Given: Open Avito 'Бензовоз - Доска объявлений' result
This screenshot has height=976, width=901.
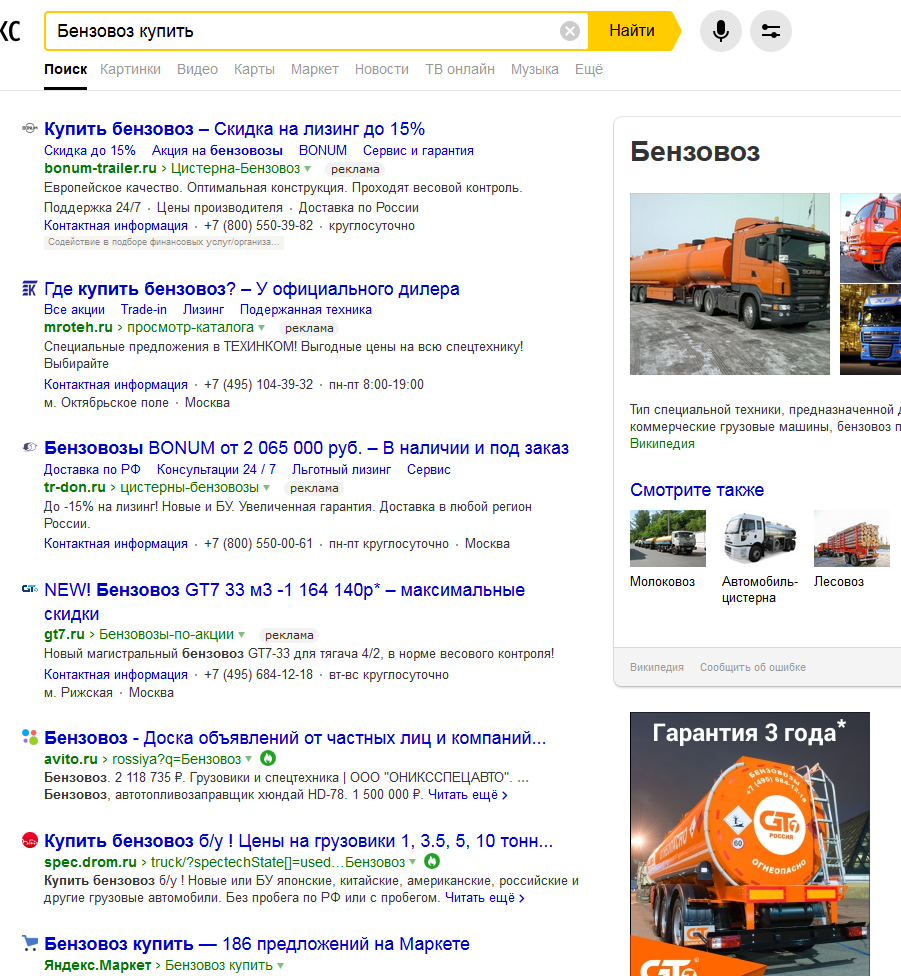Looking at the screenshot, I should click(x=295, y=738).
